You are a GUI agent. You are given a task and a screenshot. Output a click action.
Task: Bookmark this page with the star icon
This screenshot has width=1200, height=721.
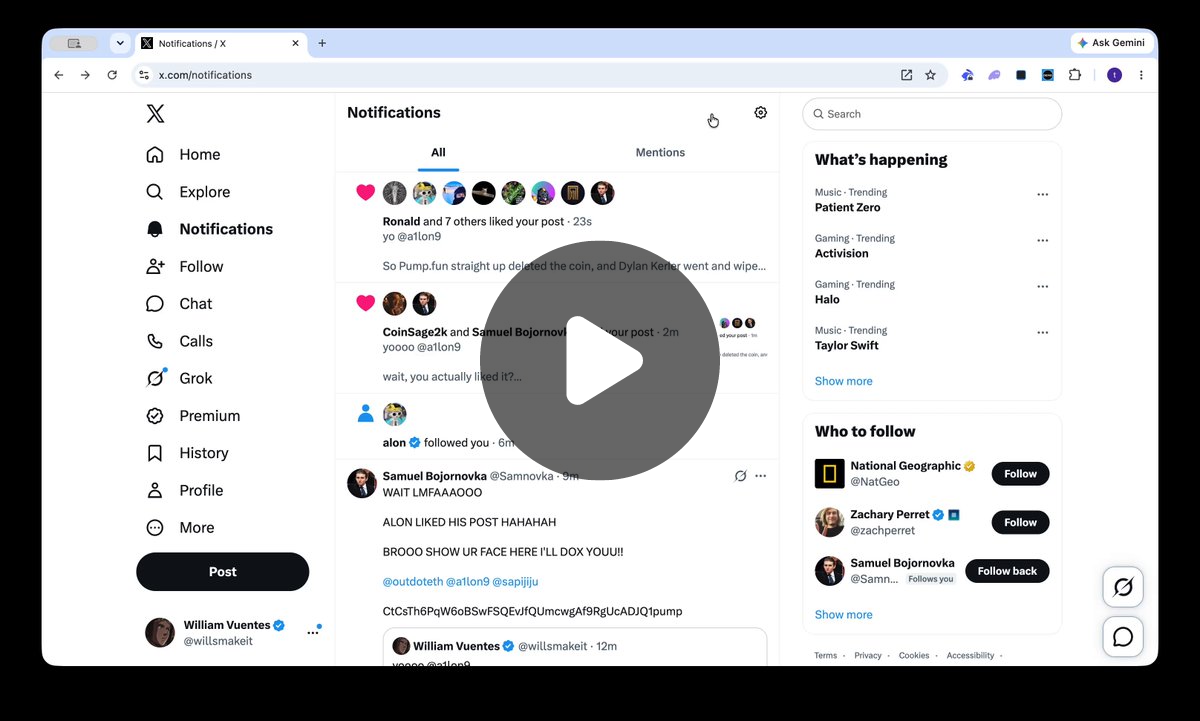930,75
